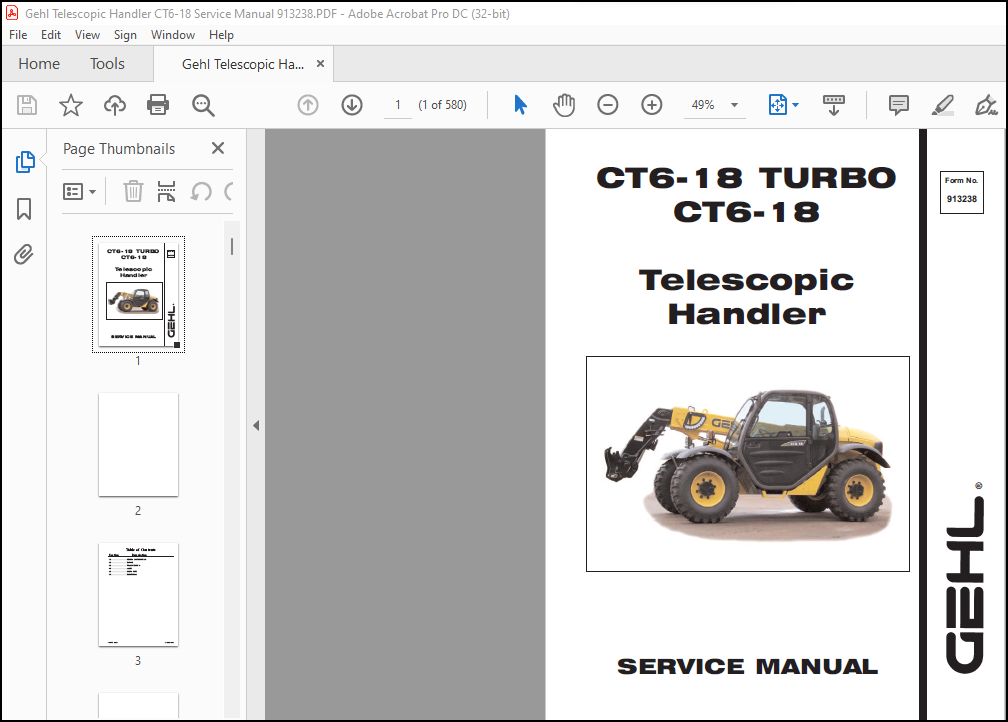The width and height of the screenshot is (1008, 722).
Task: Open the scrolling mode keyboard icon
Action: (834, 105)
